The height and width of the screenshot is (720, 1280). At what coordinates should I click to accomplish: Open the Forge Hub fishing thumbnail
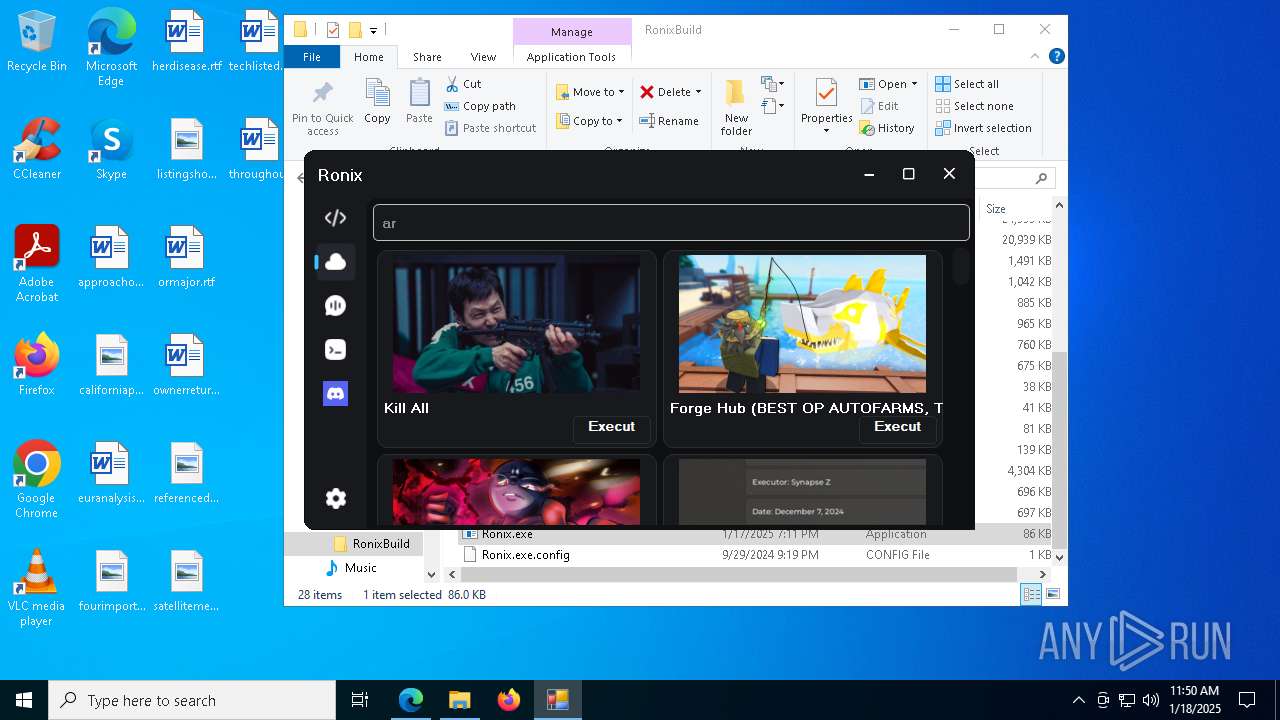click(802, 324)
